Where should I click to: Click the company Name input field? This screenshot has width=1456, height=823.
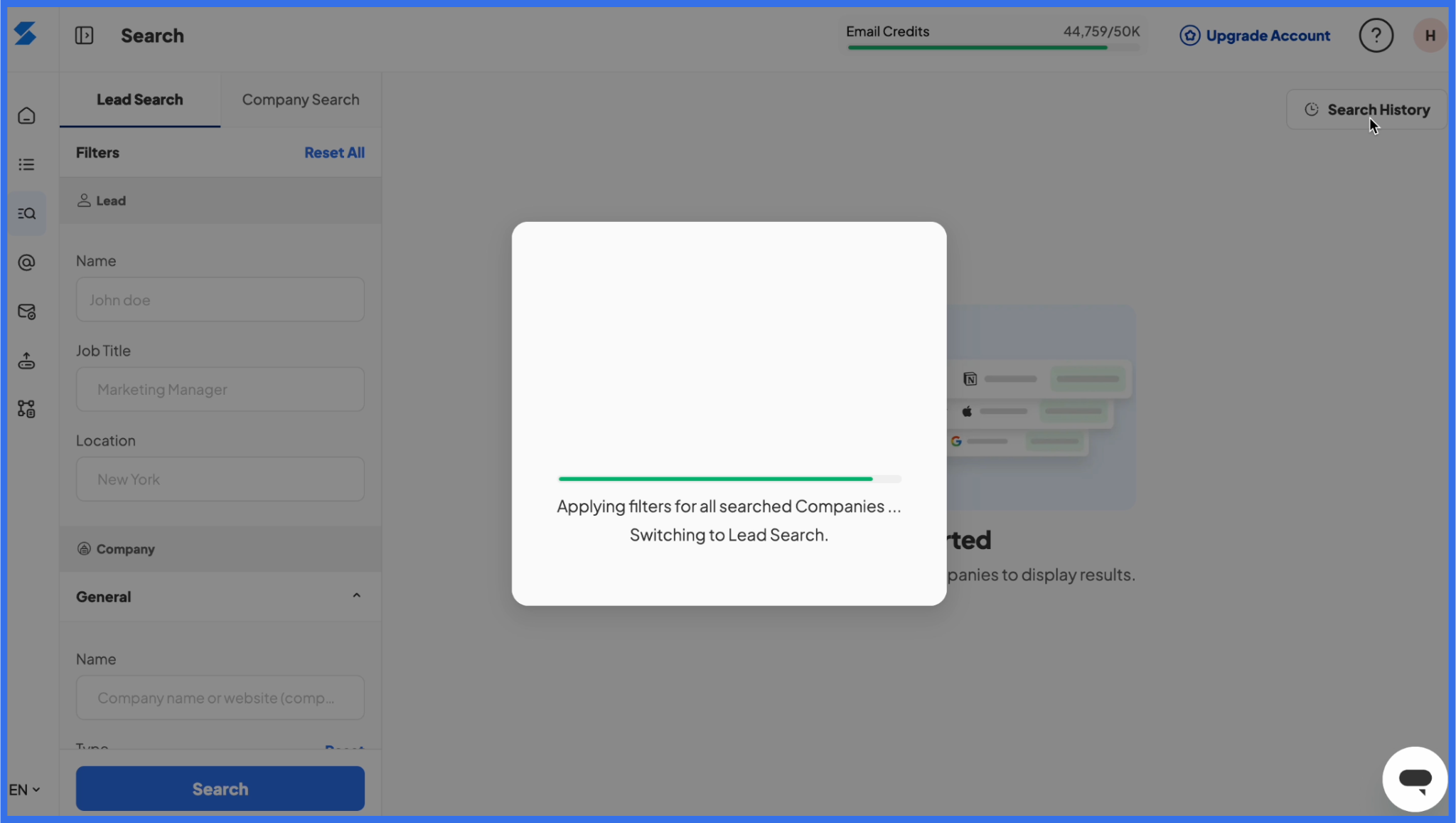click(x=220, y=697)
